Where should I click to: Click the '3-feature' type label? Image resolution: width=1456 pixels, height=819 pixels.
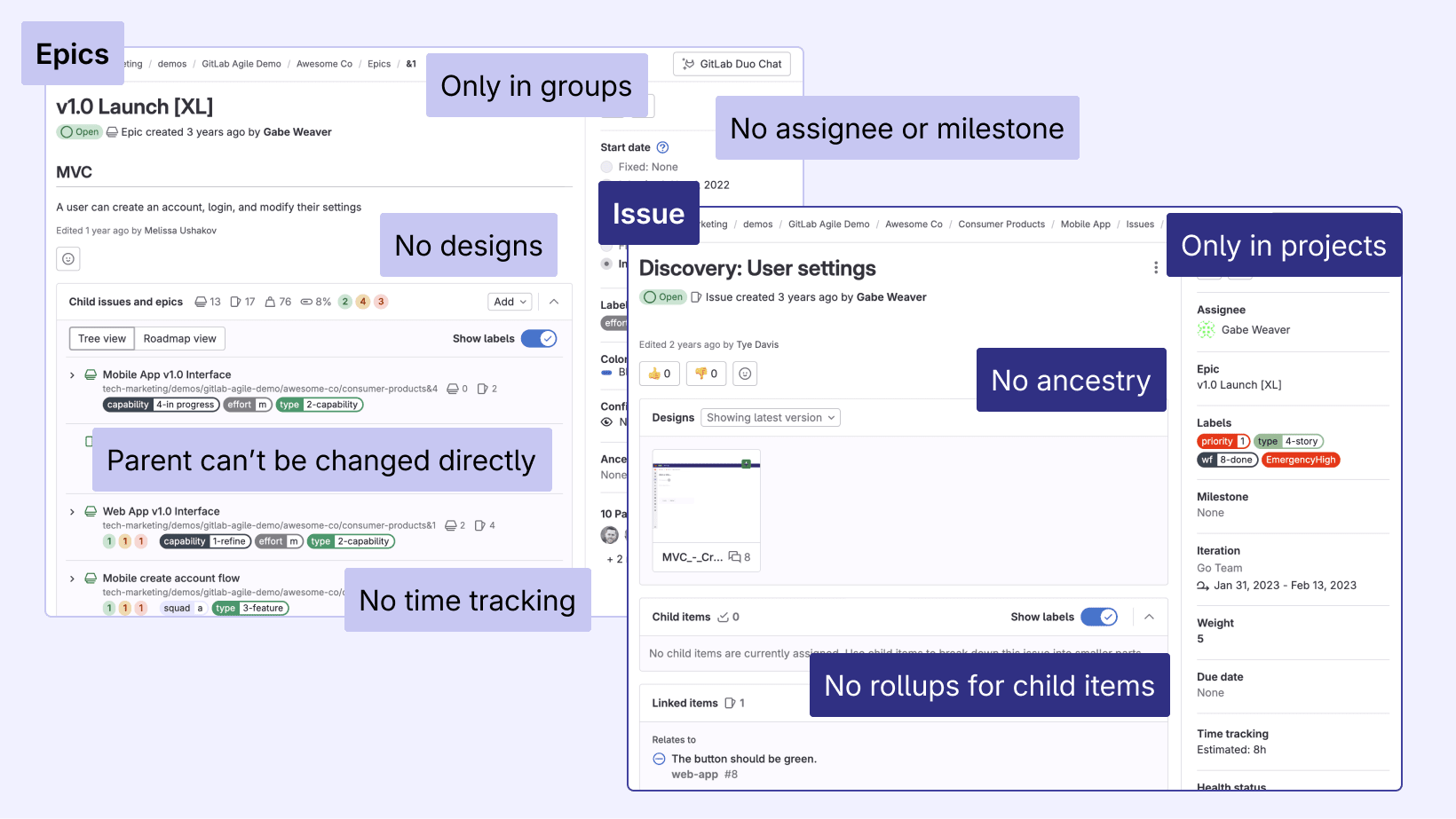(250, 609)
